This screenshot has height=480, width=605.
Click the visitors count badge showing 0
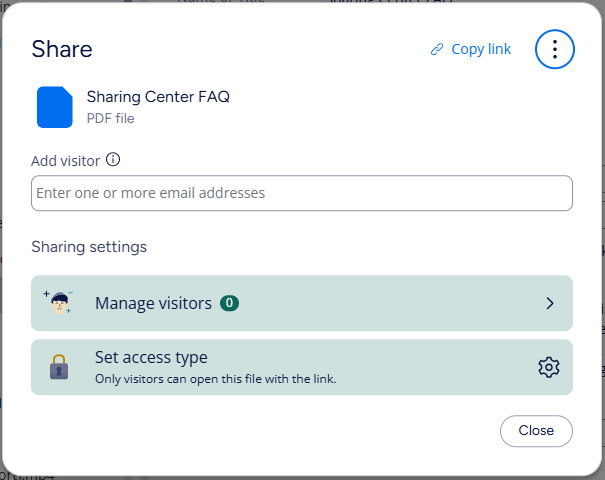[x=229, y=303]
